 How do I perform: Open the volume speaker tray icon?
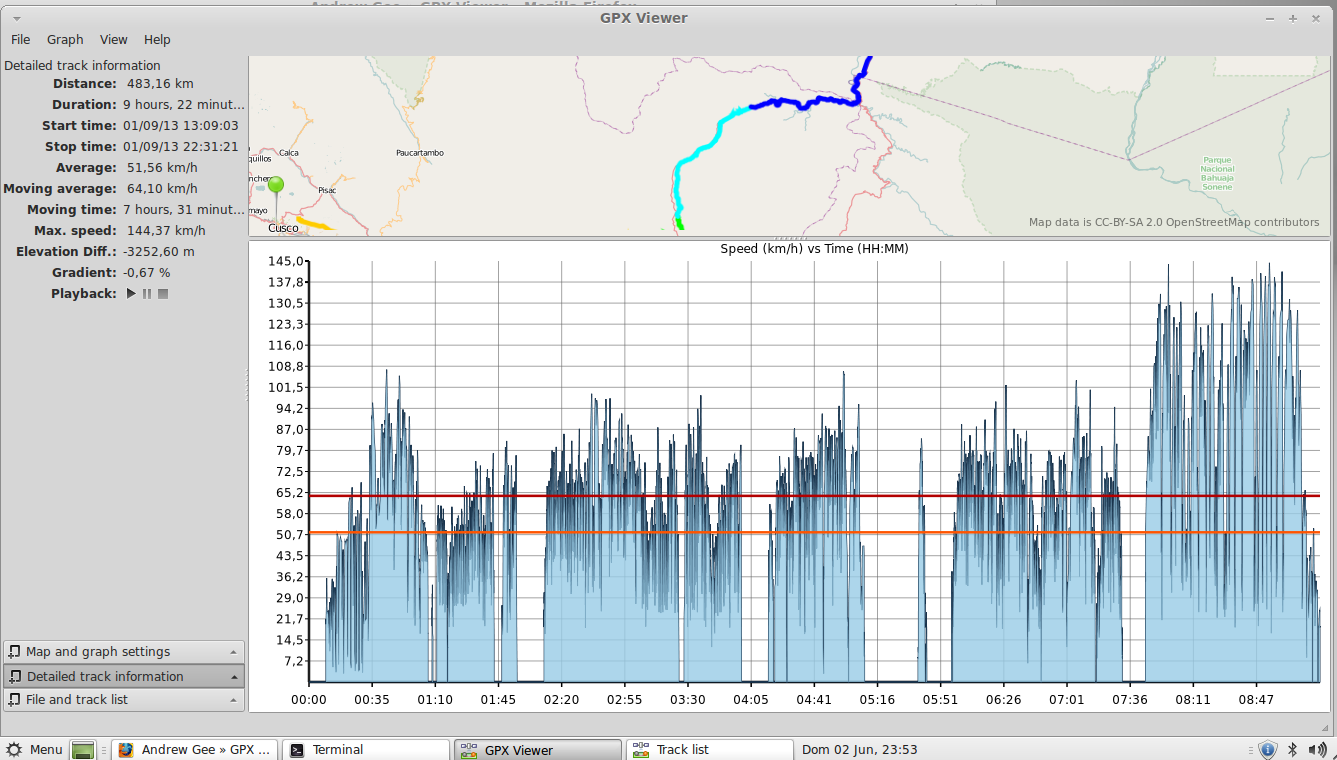[x=1316, y=750]
